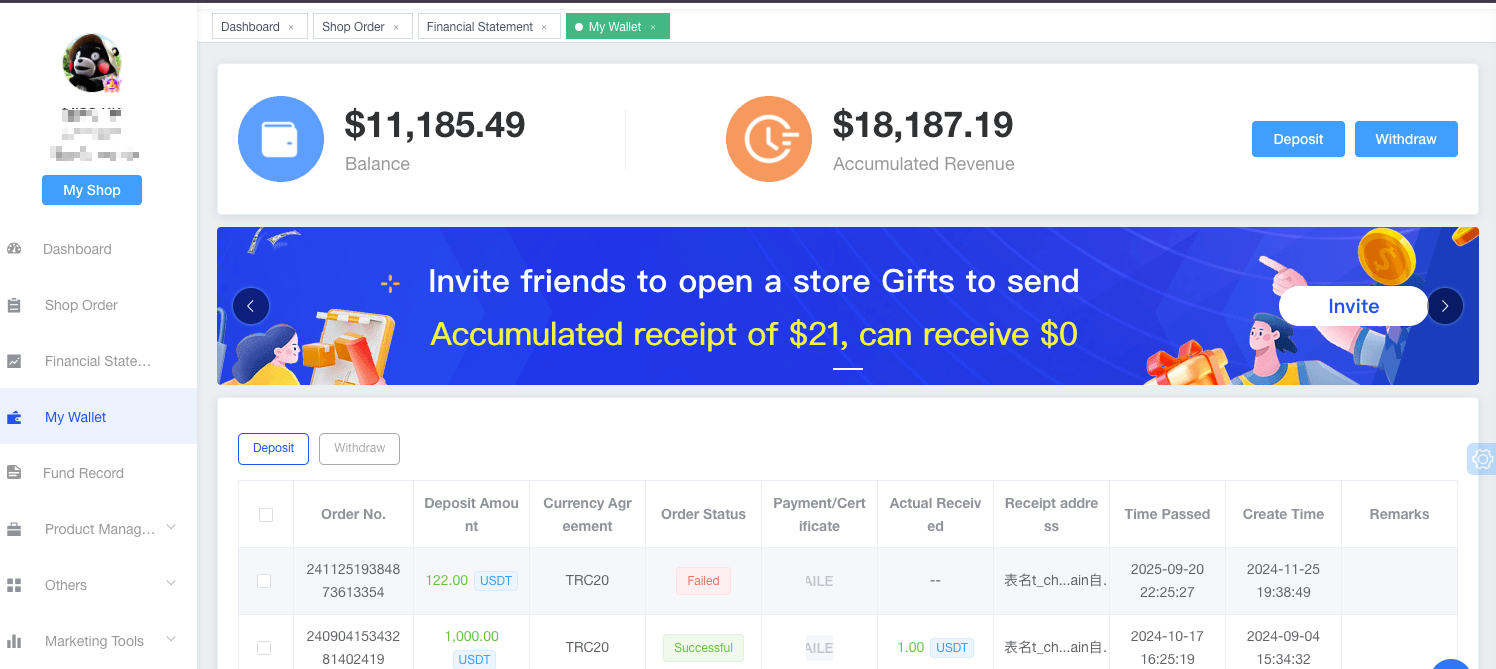The width and height of the screenshot is (1496, 669).
Task: Click the Product Management briefcase icon
Action: 14,529
